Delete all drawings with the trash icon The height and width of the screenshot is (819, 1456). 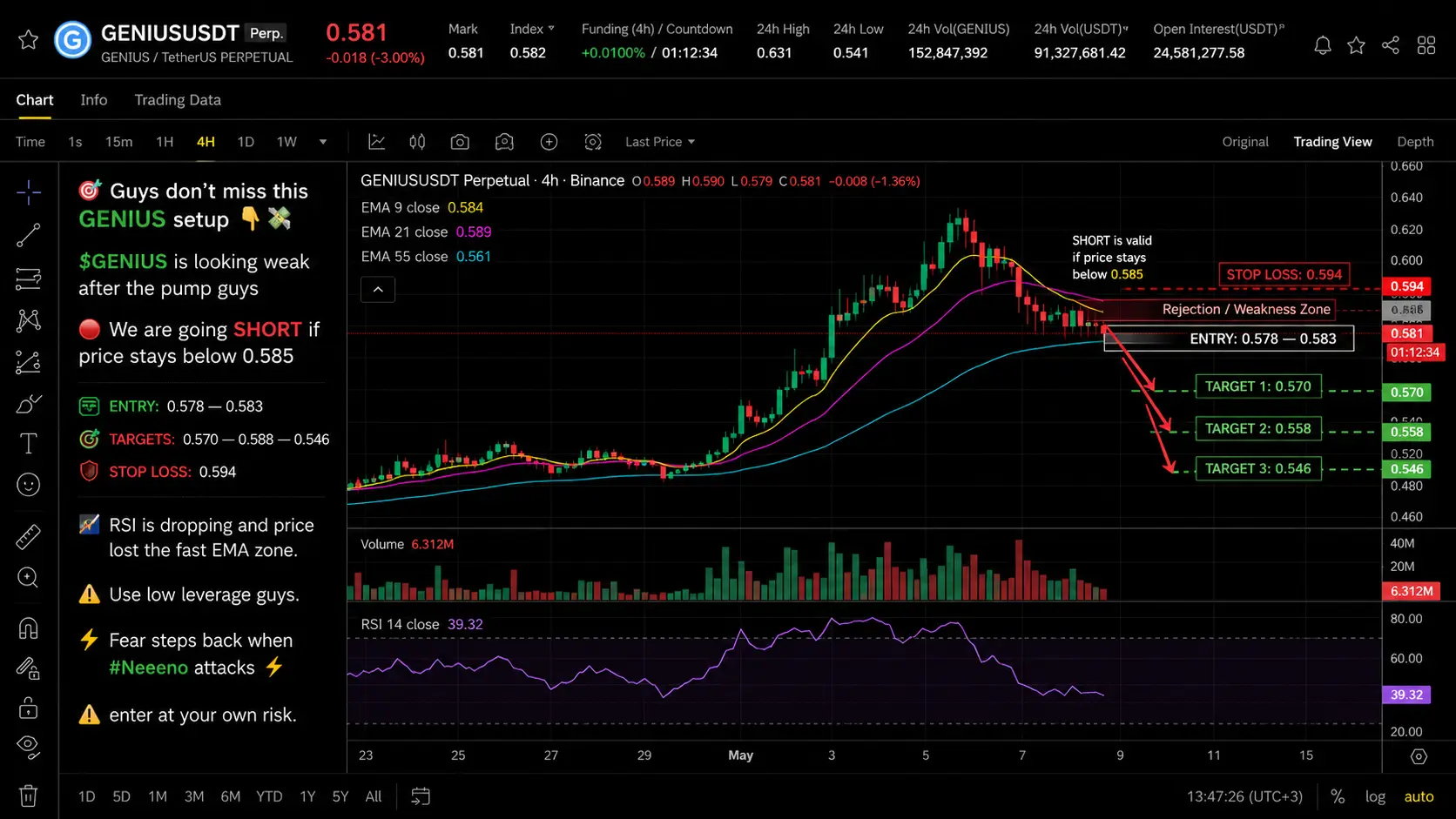click(29, 796)
